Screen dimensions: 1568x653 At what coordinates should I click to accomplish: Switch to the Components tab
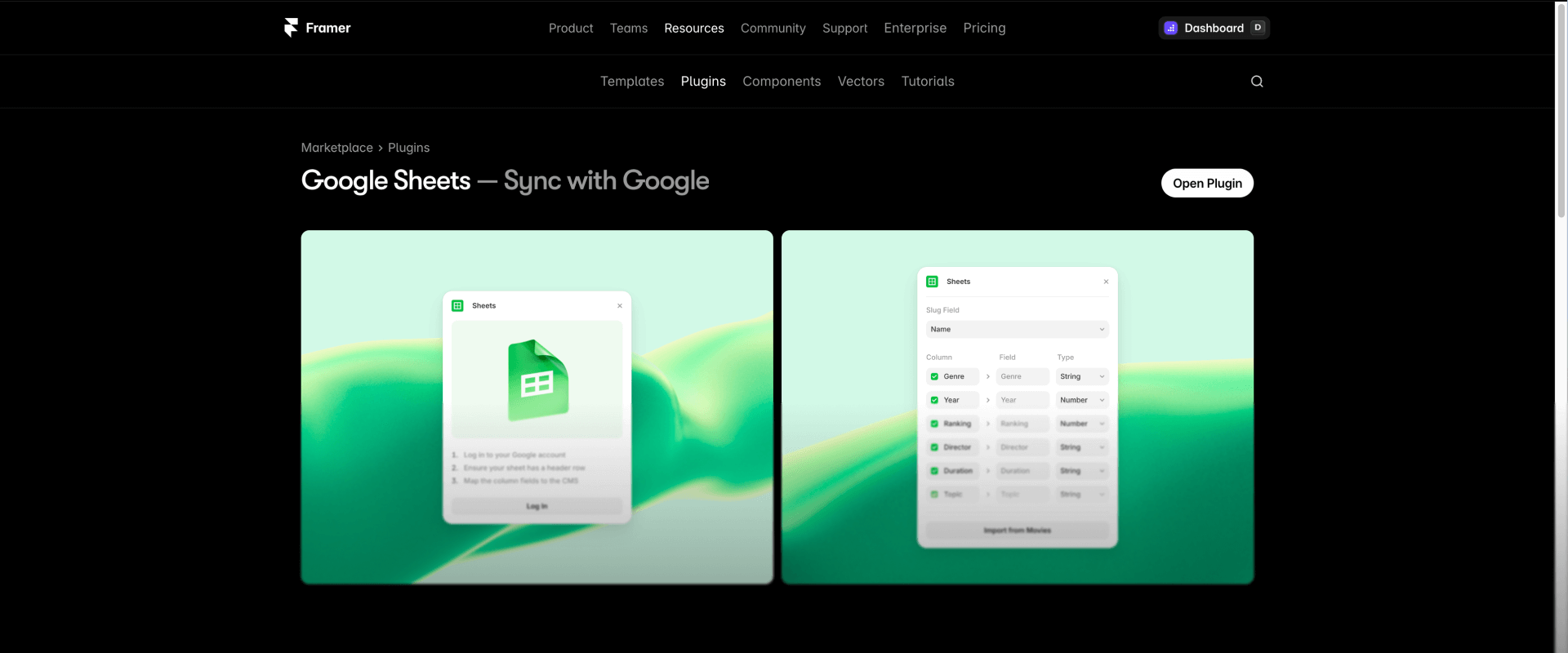(x=782, y=82)
